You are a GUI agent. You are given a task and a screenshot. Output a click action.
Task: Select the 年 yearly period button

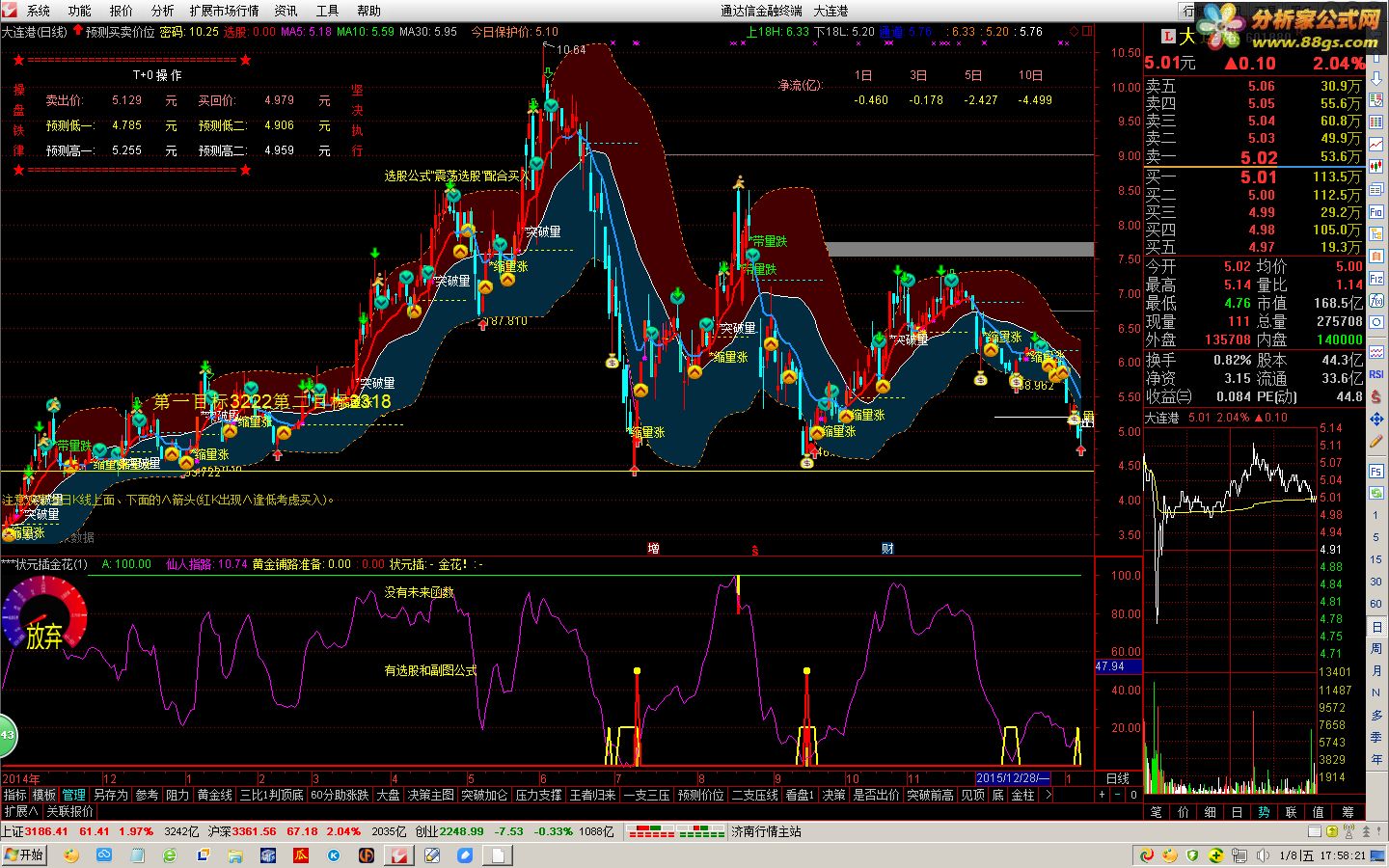pyautogui.click(x=1376, y=759)
